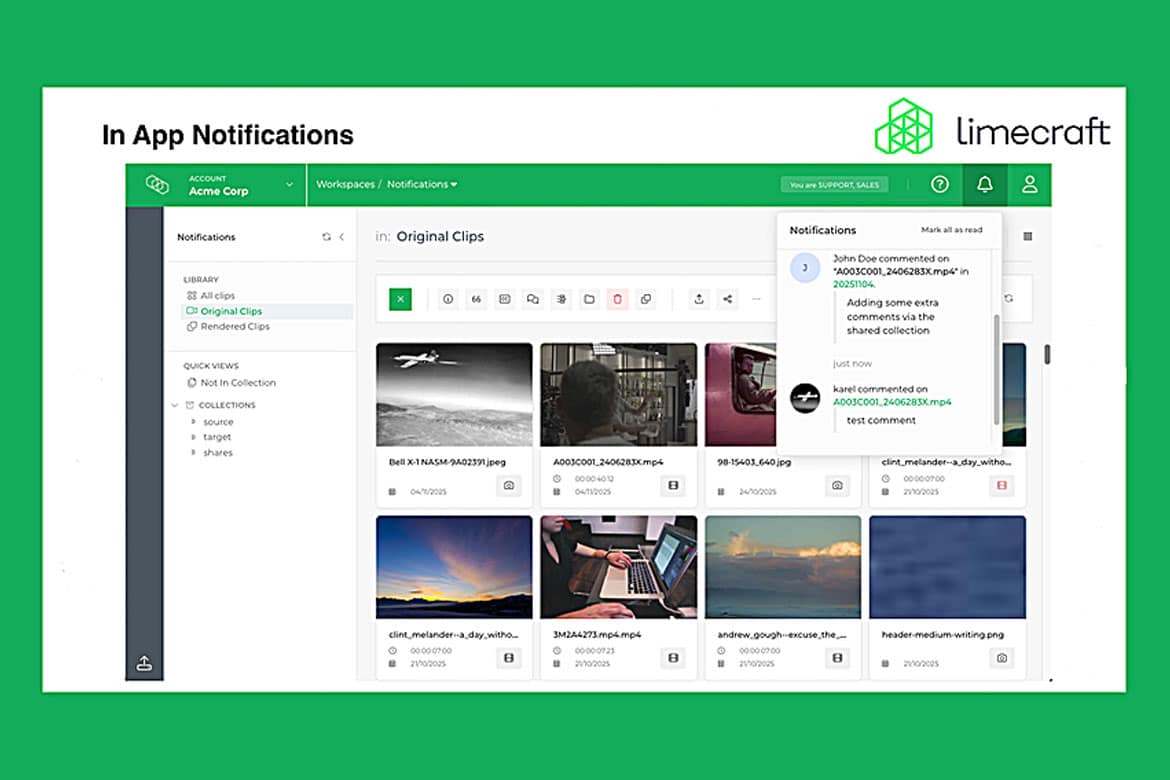Collapse the Notifications sidebar panel
The height and width of the screenshot is (780, 1170).
(x=342, y=237)
